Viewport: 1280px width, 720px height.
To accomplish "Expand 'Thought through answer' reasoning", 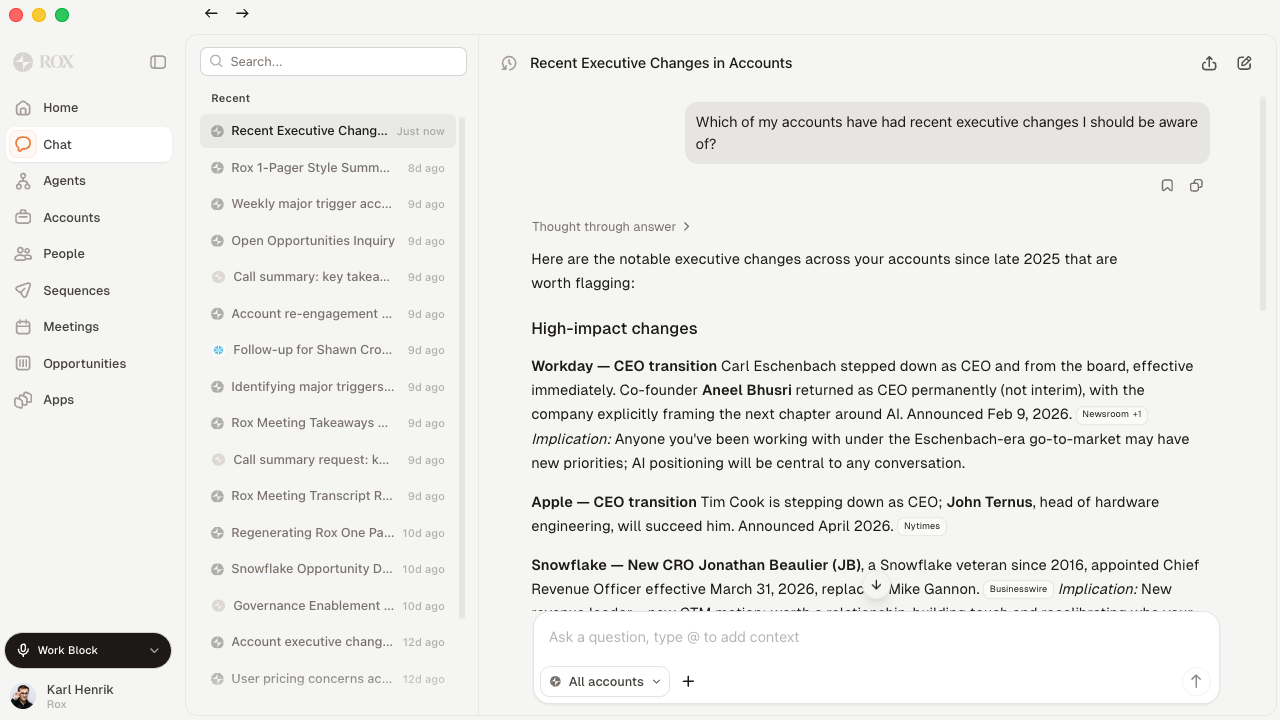I will (611, 227).
